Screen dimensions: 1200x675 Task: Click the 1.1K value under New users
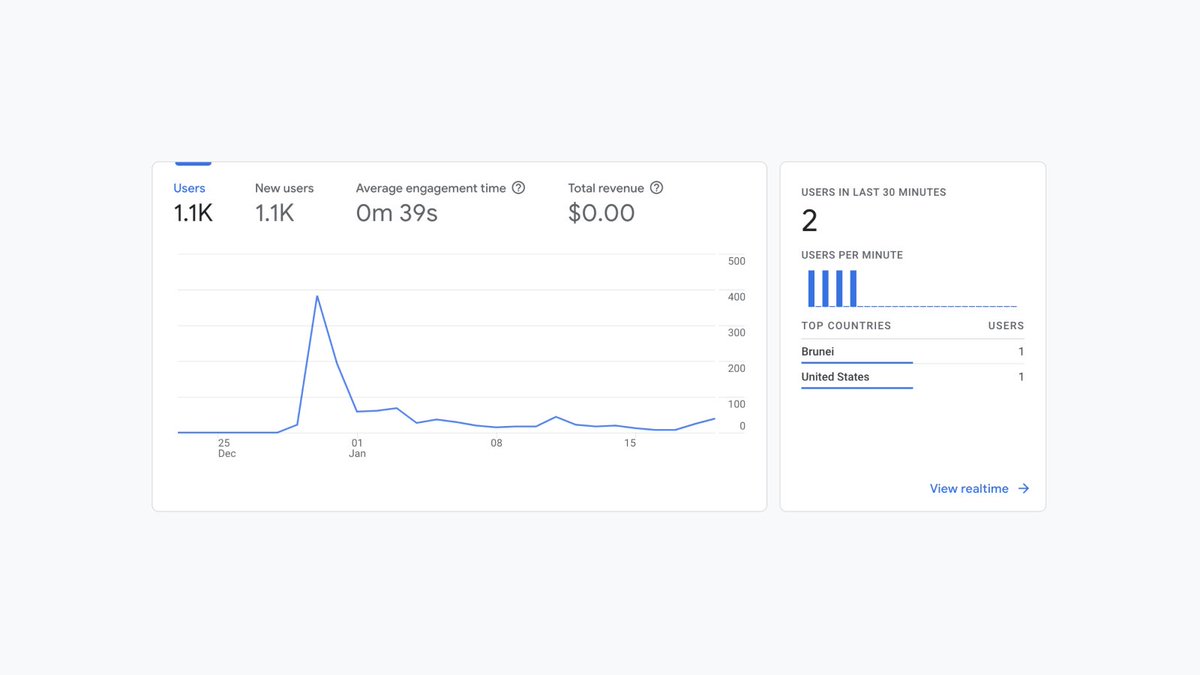[x=275, y=213]
